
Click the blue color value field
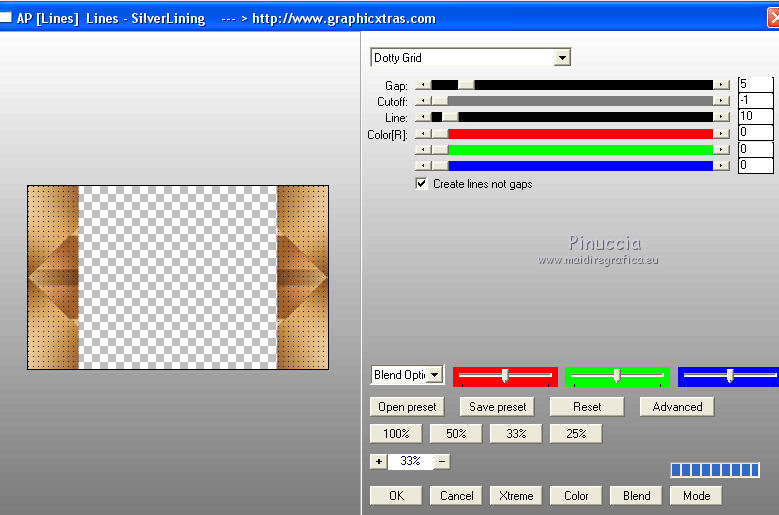(x=756, y=165)
